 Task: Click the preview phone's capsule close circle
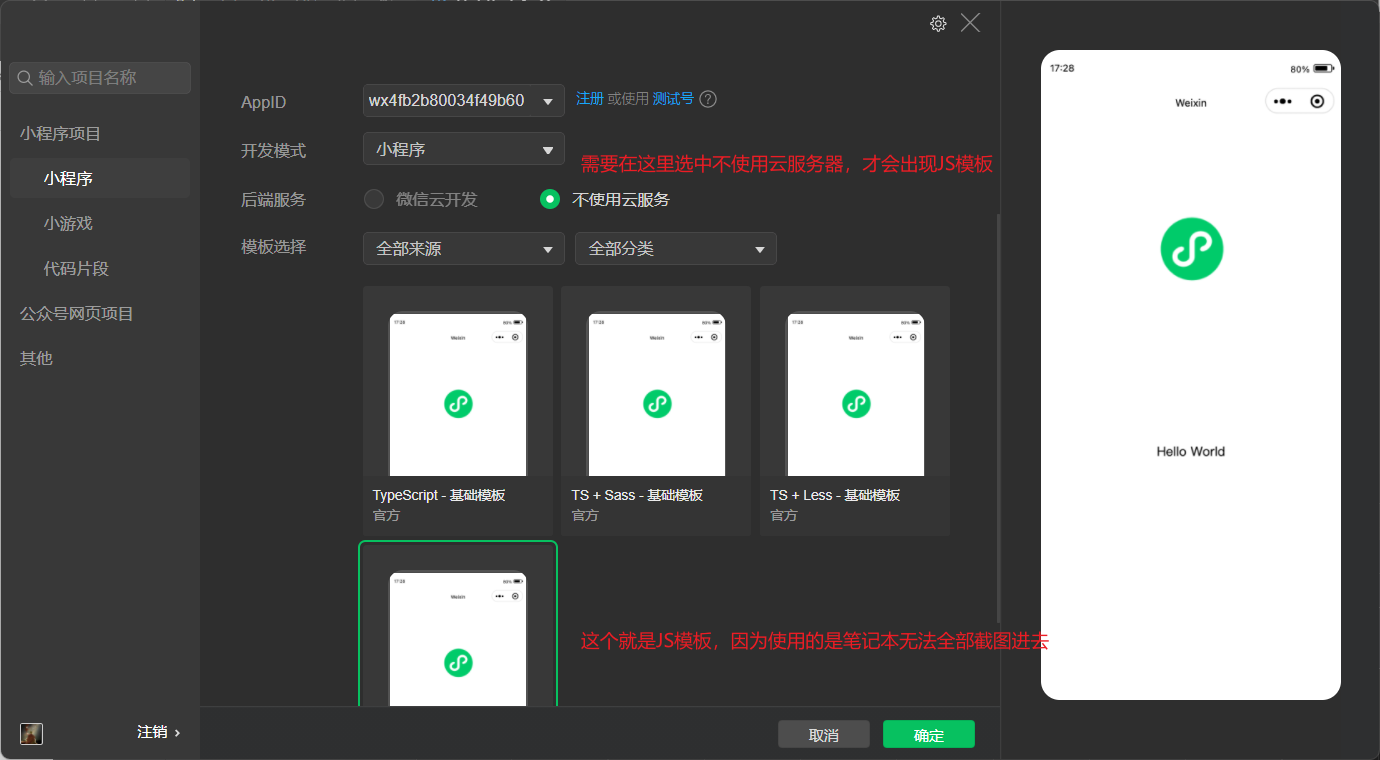[1317, 101]
